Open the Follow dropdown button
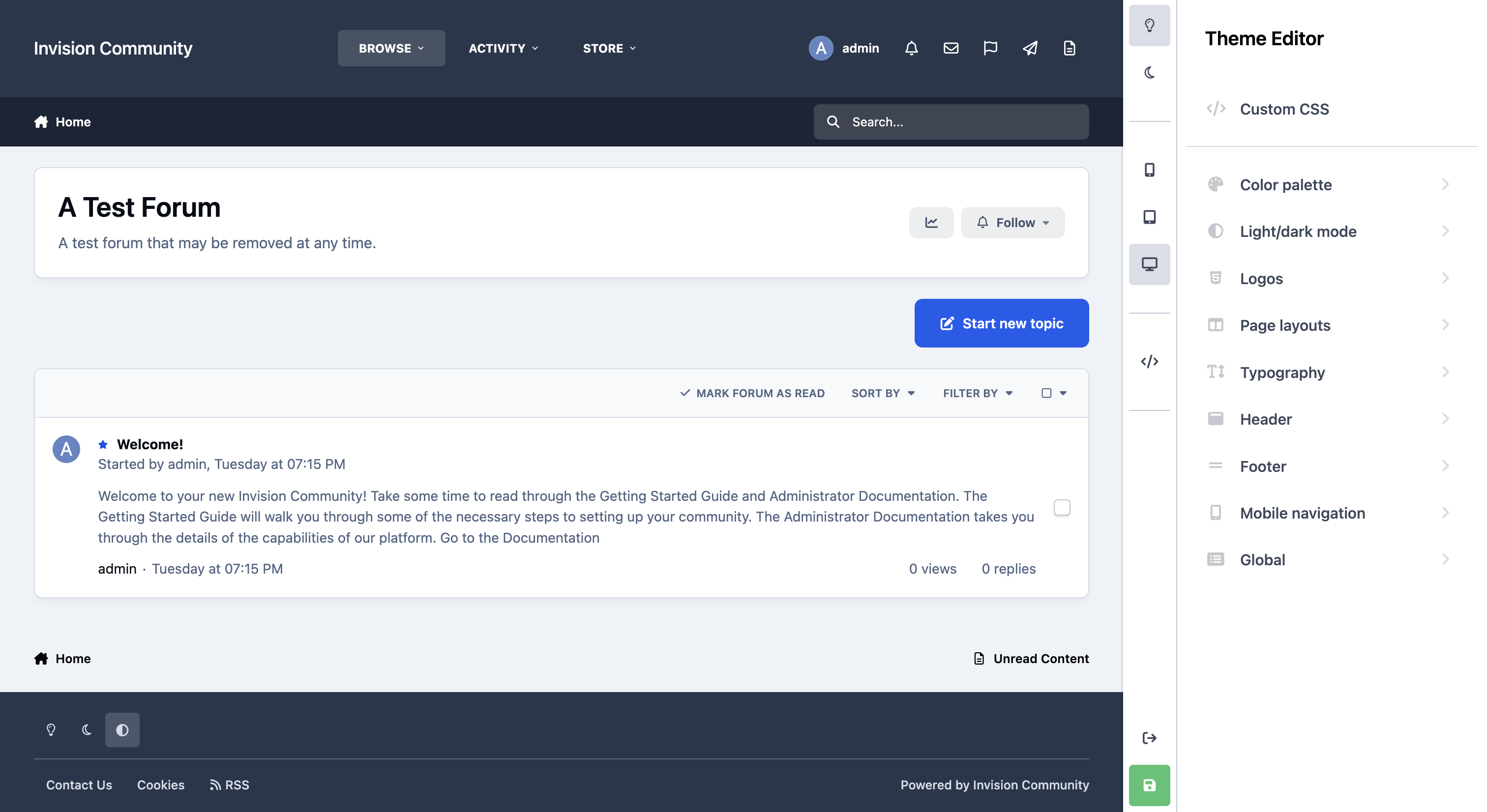1487x812 pixels. coord(1012,222)
